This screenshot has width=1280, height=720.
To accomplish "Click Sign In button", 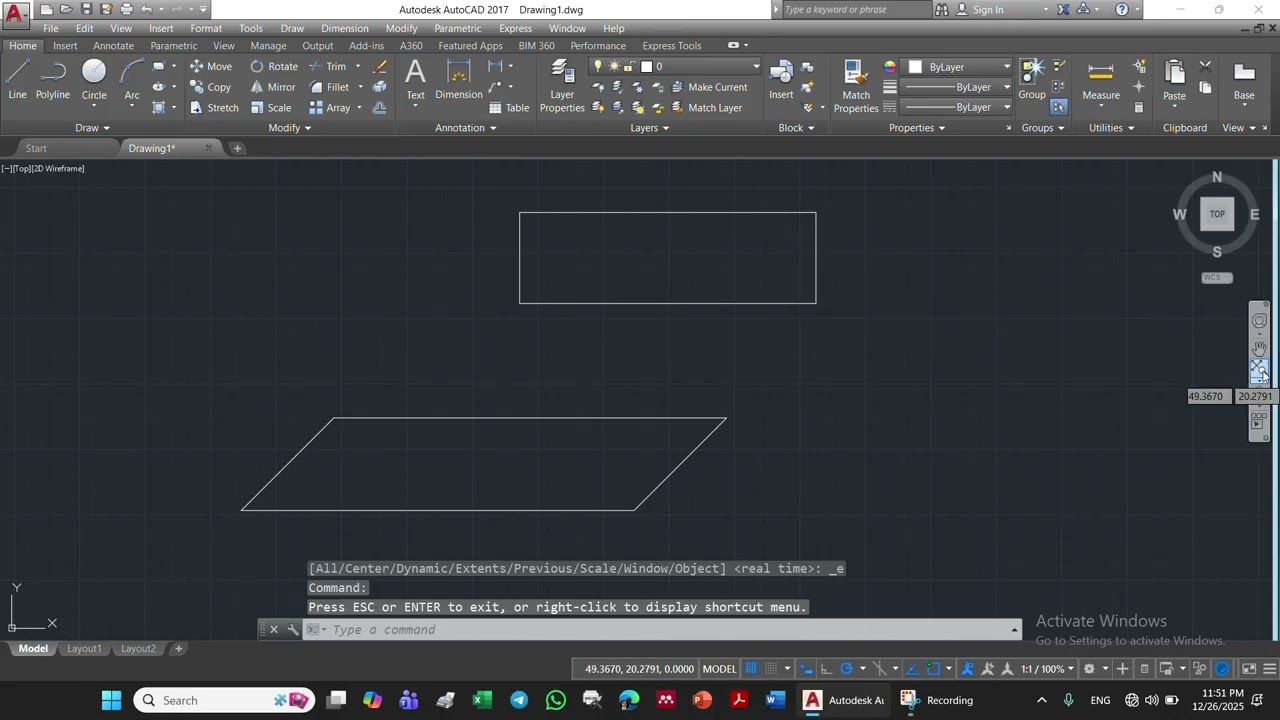I will (980, 9).
